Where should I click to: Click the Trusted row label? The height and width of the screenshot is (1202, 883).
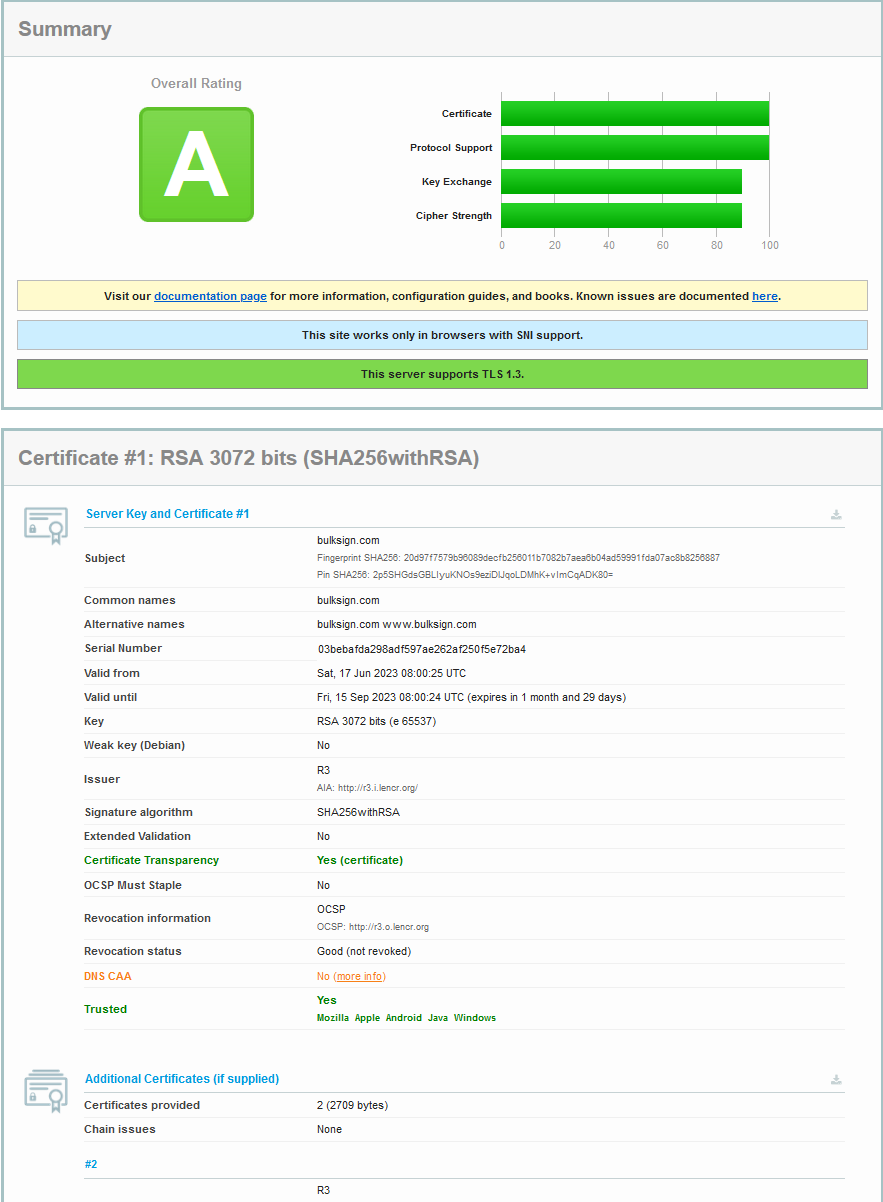pyautogui.click(x=105, y=1010)
